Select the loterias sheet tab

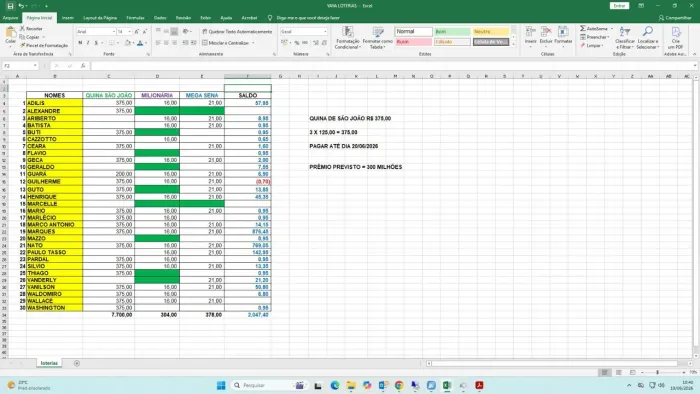click(49, 363)
